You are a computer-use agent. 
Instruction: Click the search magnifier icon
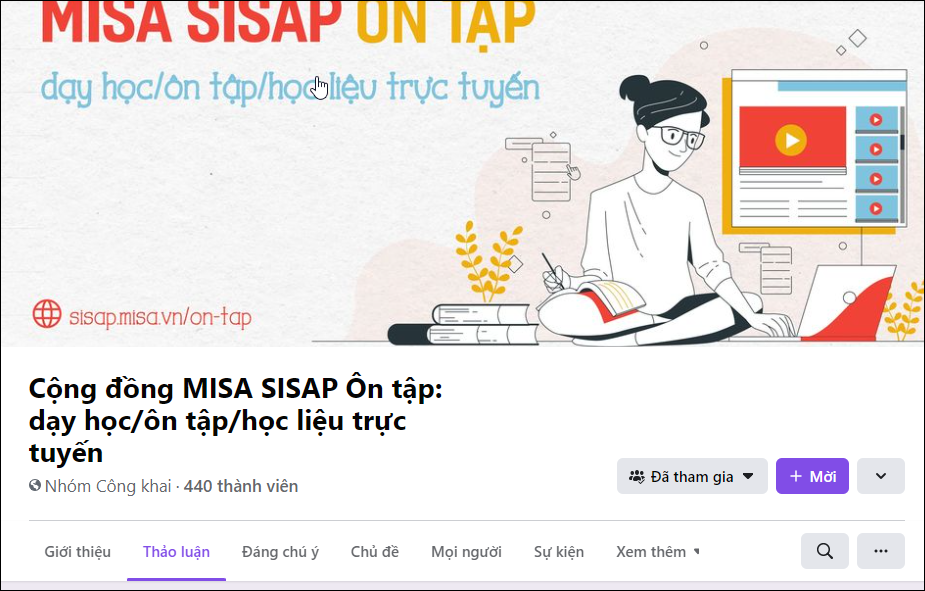[x=824, y=551]
